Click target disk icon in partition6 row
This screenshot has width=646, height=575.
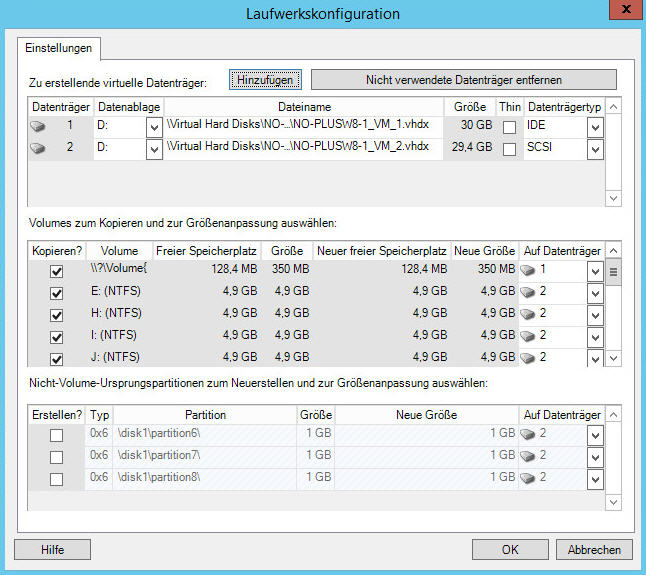click(x=529, y=434)
